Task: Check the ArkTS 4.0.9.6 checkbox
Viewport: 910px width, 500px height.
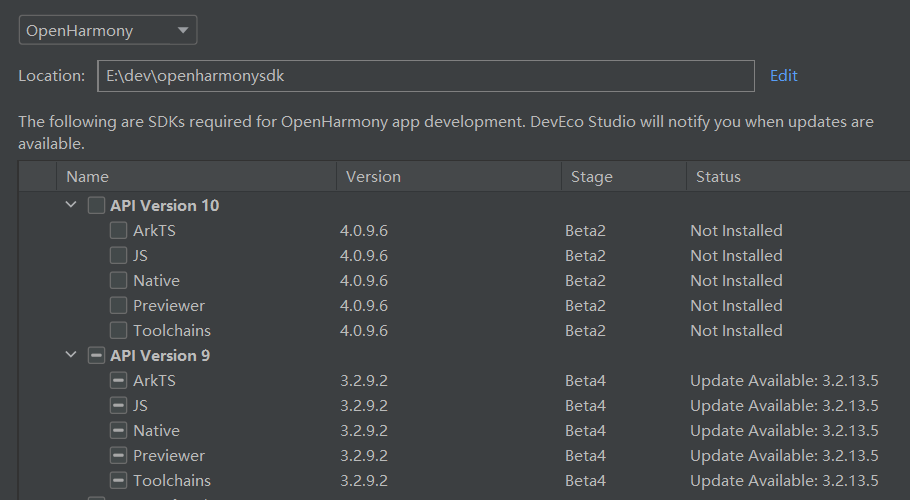Action: 118,230
